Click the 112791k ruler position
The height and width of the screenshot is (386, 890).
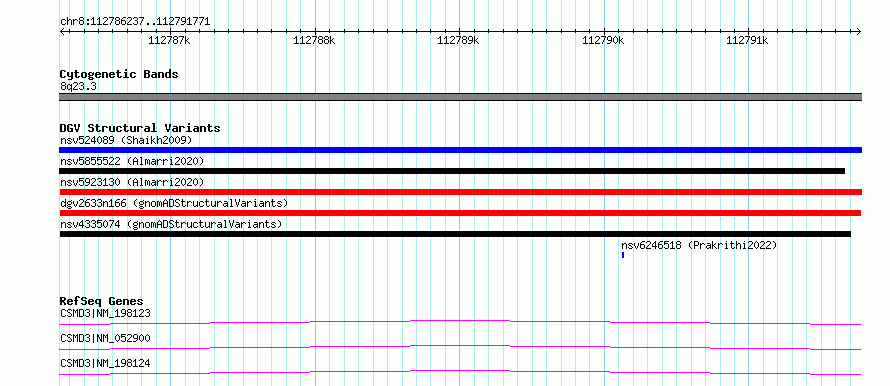coord(748,40)
